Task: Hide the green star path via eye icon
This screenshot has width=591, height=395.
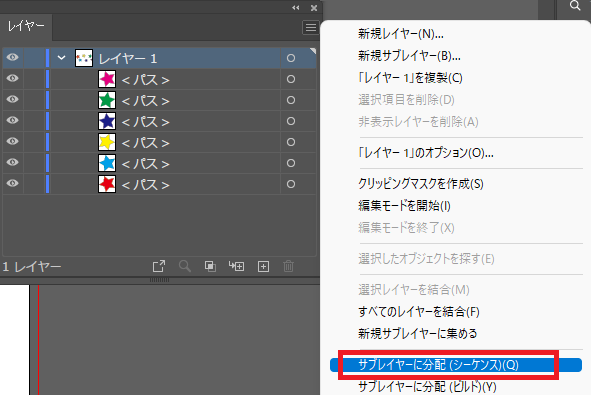Action: 12,99
